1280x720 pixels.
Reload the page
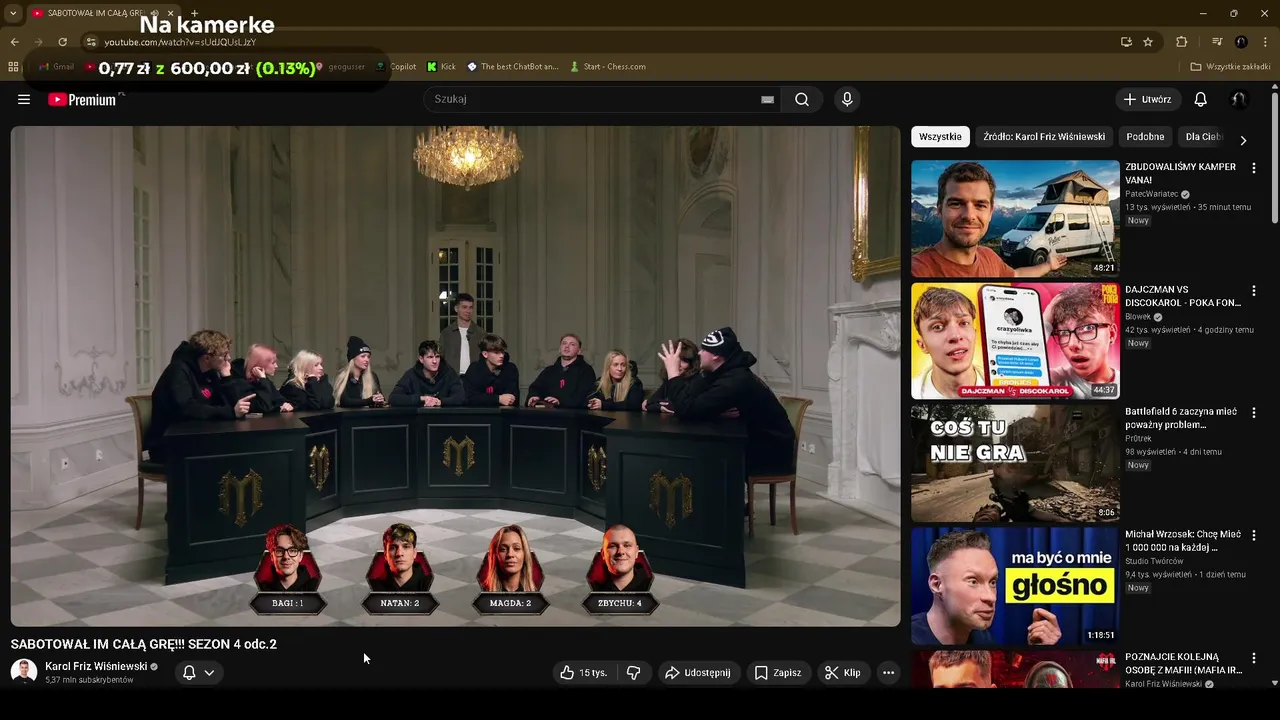pos(62,42)
